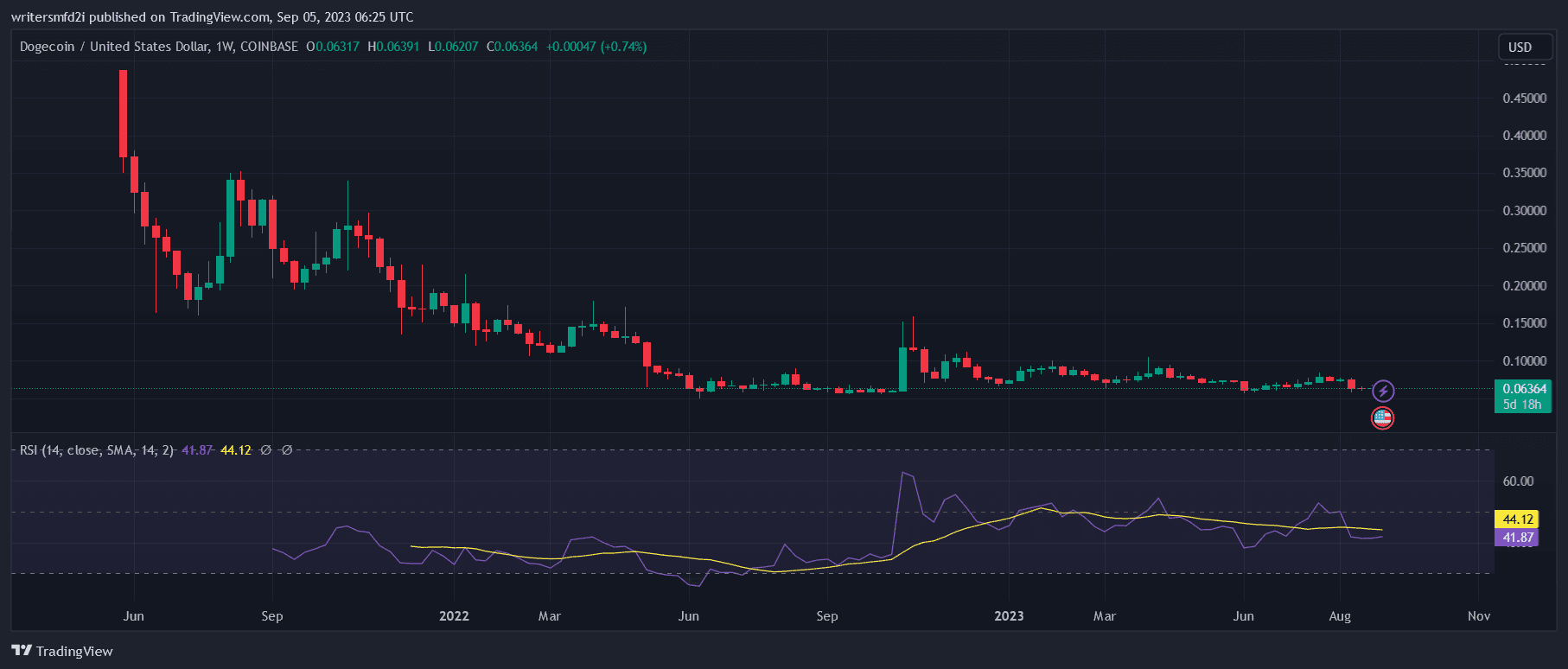Click the purple 41.87 RSI axis label

(1517, 538)
